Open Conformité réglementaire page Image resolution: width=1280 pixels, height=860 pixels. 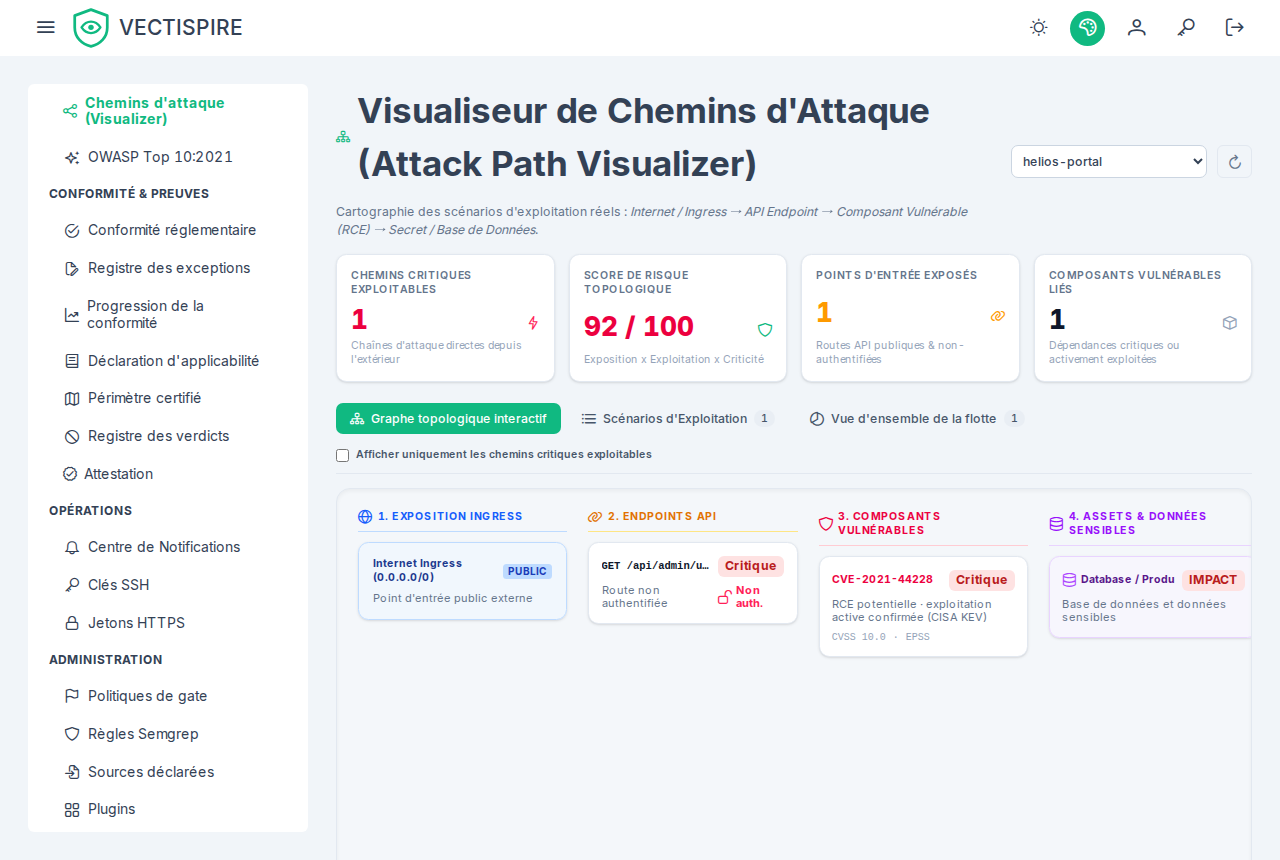pyautogui.click(x=168, y=230)
